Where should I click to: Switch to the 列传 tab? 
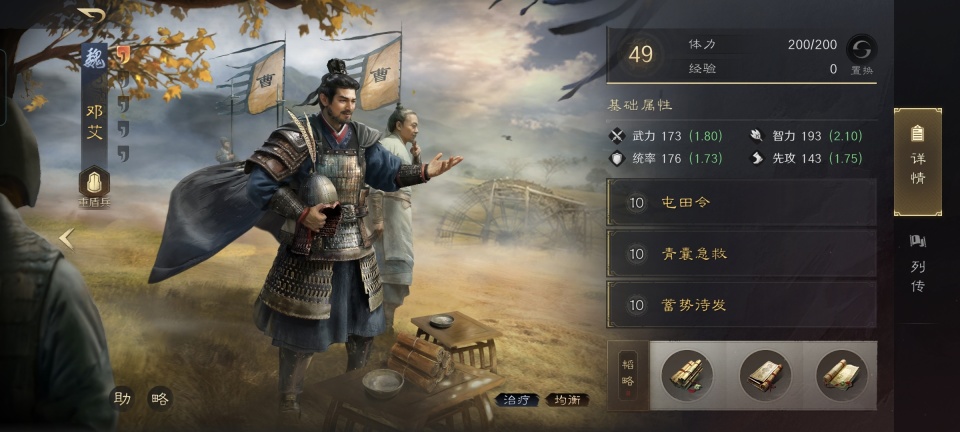point(918,263)
